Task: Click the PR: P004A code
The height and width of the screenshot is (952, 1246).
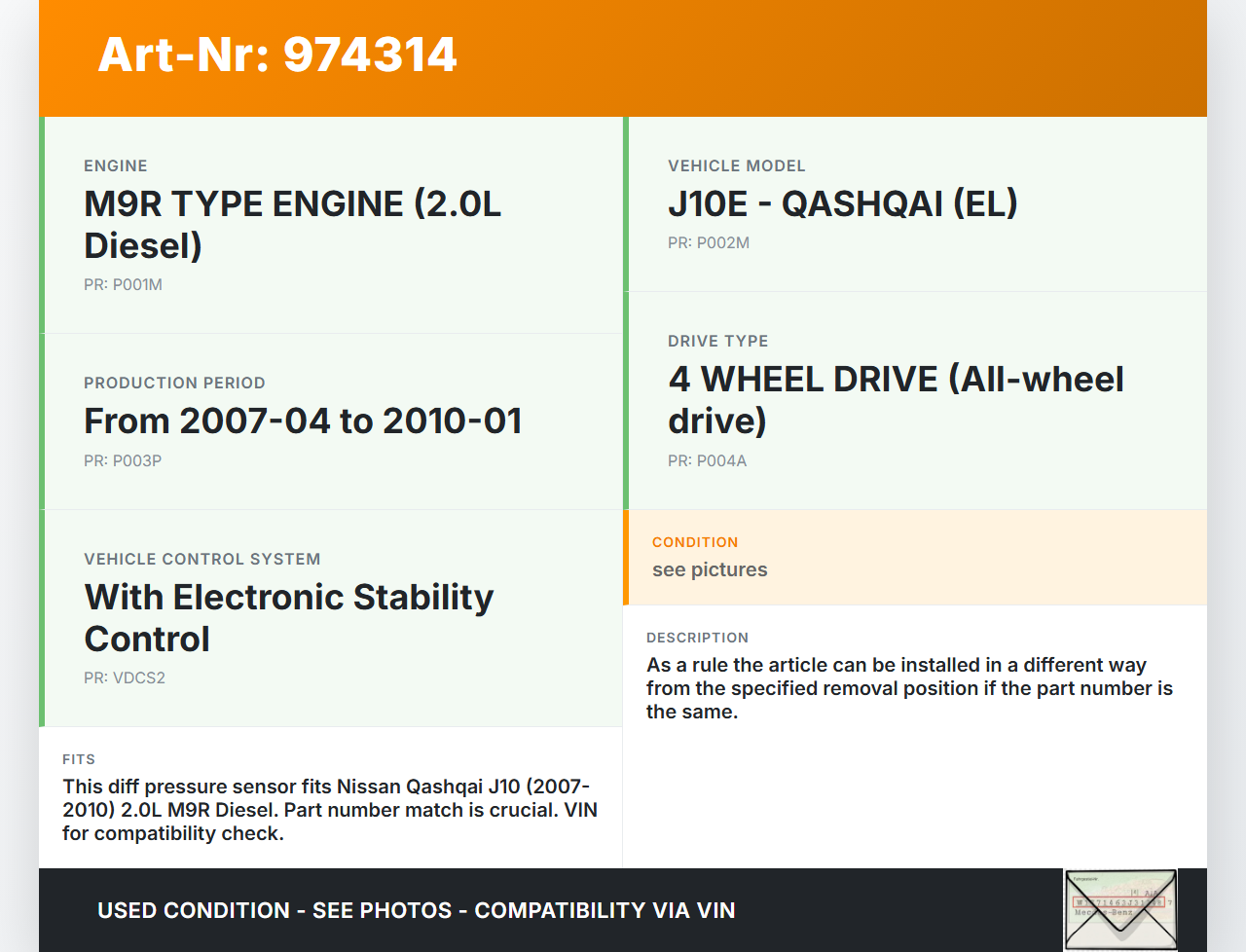Action: coord(707,461)
